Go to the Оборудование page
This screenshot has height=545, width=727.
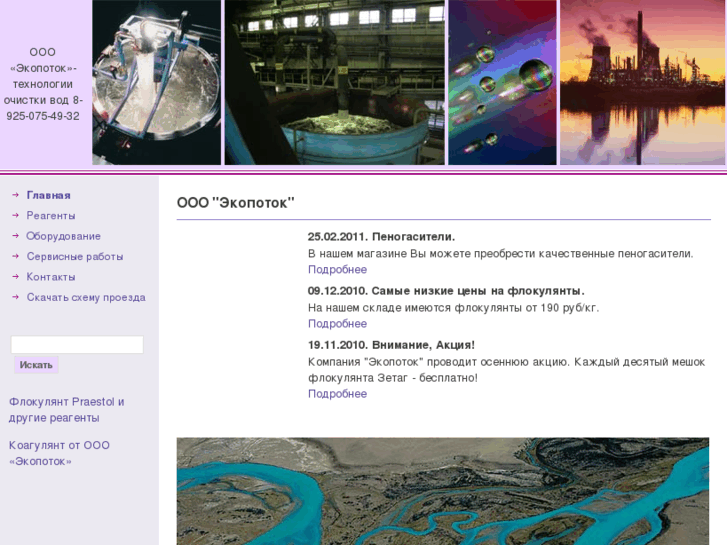63,236
